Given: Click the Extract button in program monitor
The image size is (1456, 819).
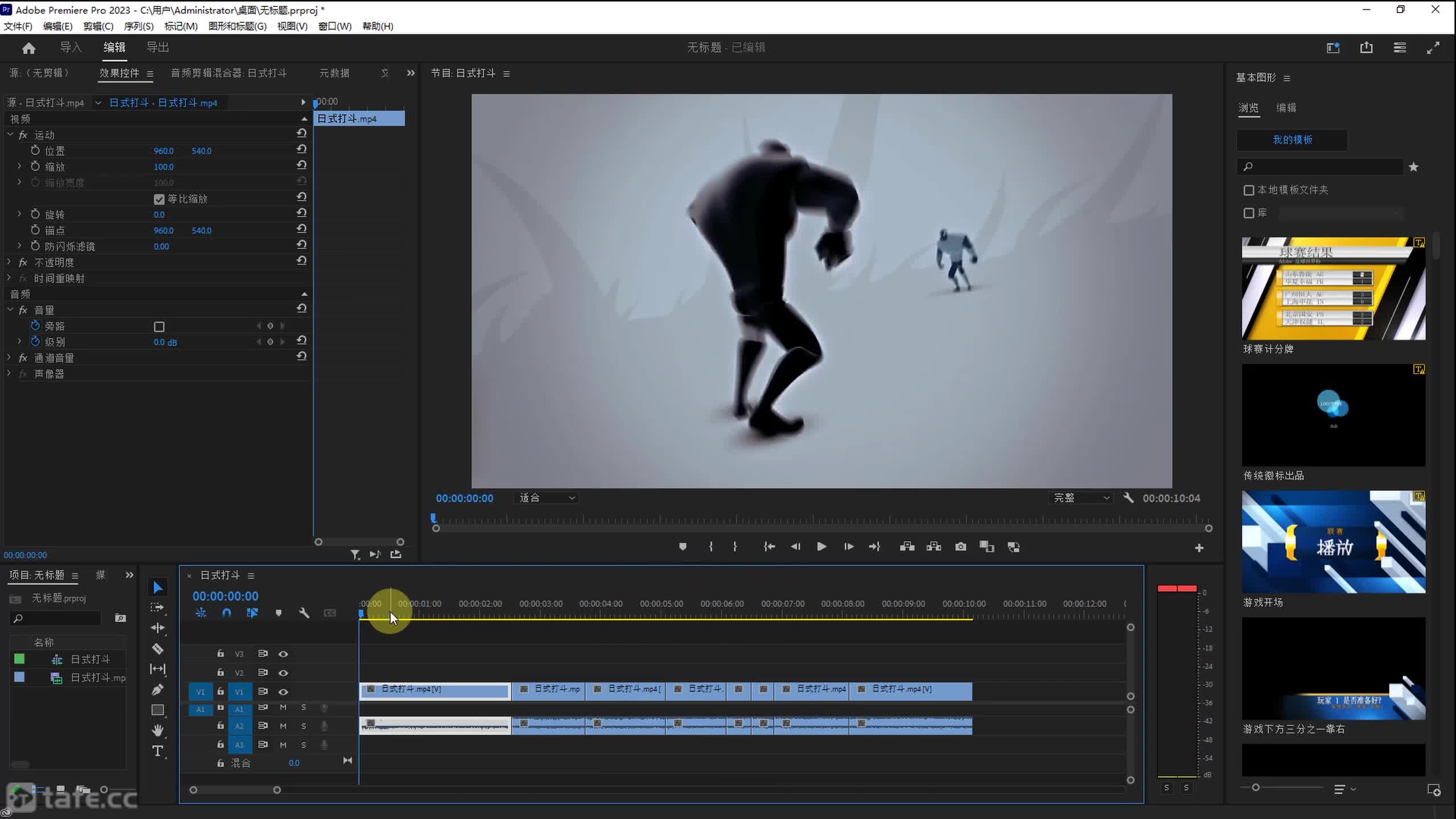Looking at the screenshot, I should [x=934, y=547].
